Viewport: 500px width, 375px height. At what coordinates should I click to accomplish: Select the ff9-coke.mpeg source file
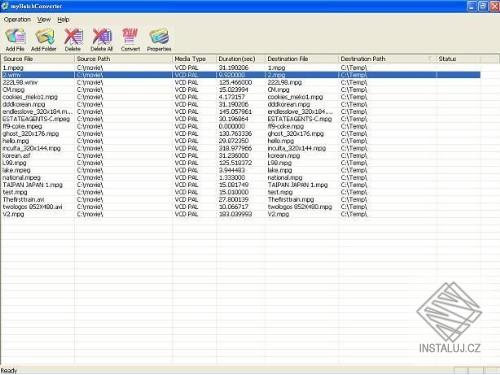point(22,126)
